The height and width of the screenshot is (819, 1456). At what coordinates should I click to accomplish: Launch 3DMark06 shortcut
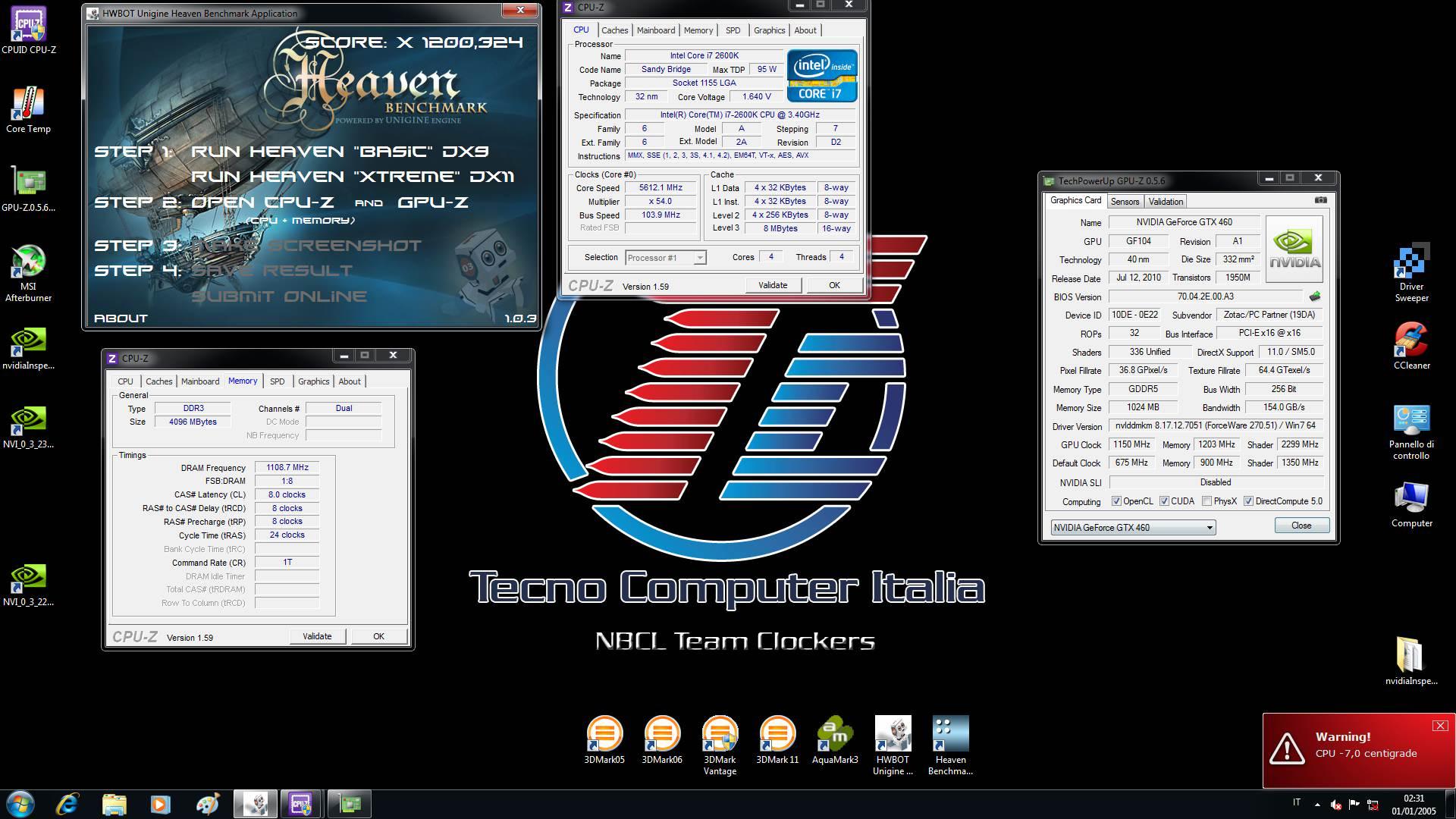tap(662, 739)
